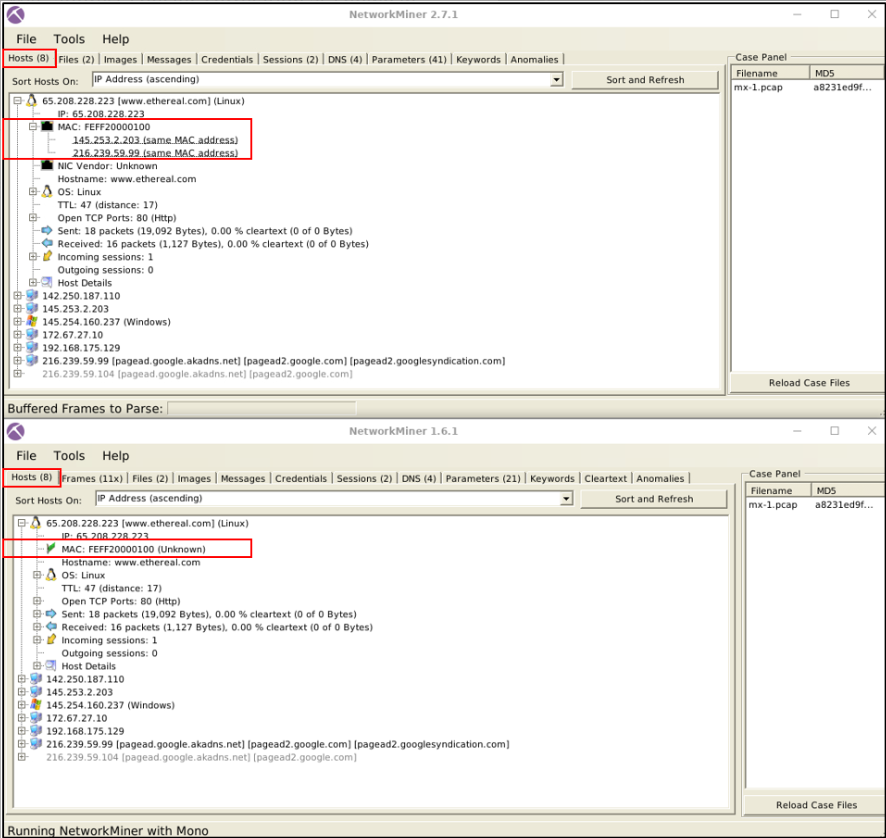Select TTL: 47 (distance: 17) row in NetworkMiner 2.7.1
Screen dimensions: 886x838
point(107,205)
